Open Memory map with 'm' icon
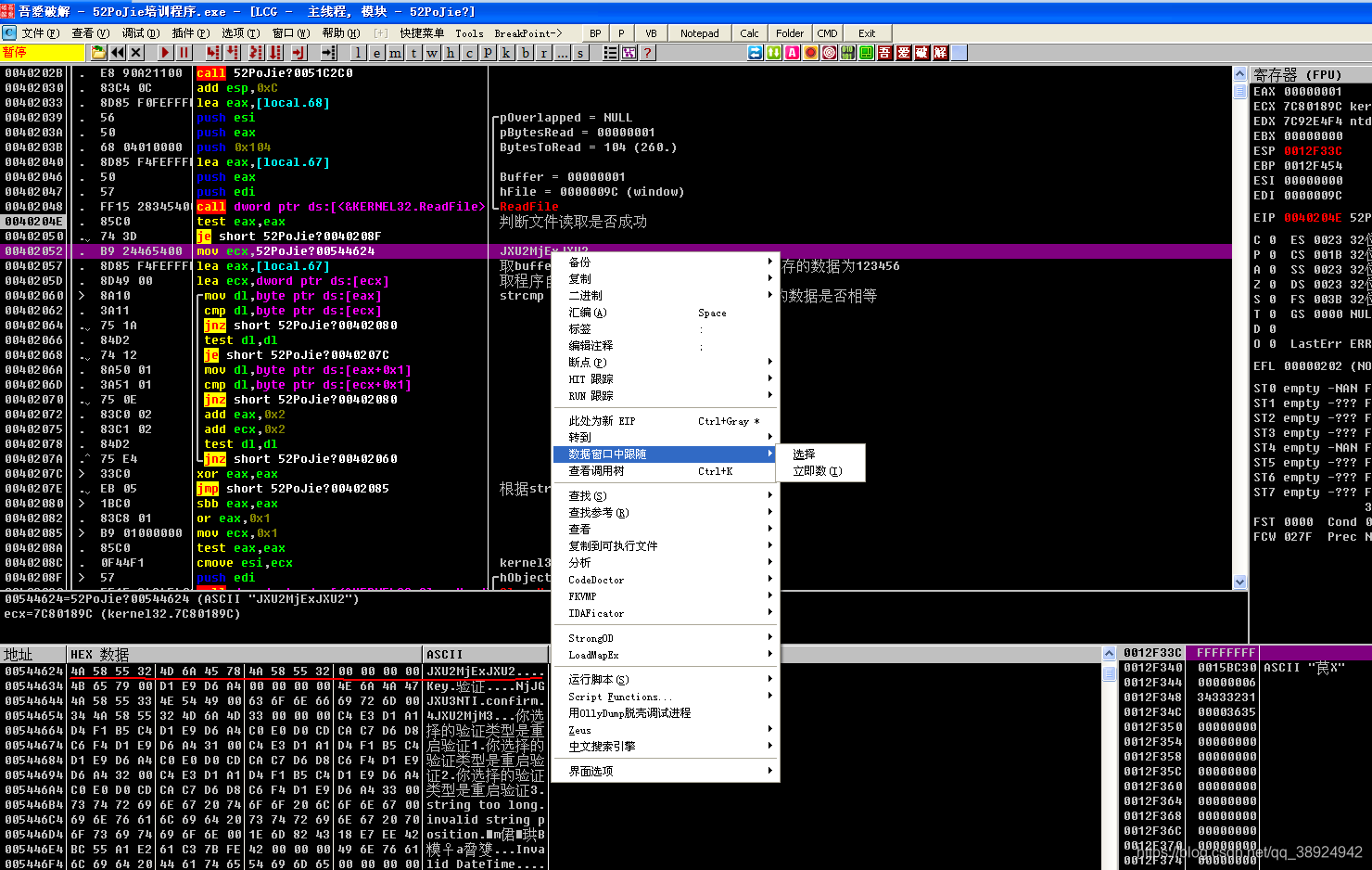 (x=395, y=53)
